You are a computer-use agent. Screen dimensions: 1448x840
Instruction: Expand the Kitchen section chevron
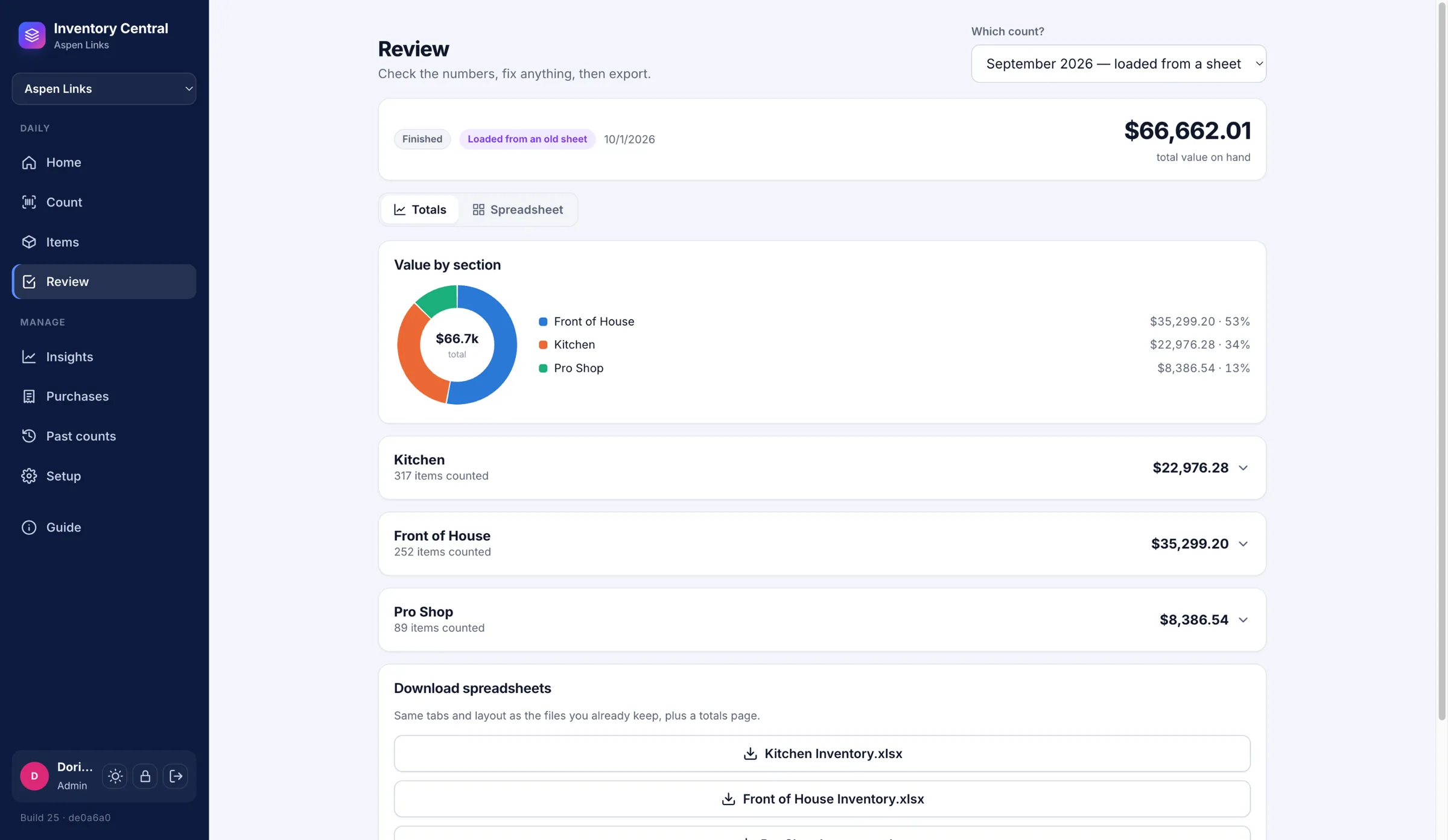(1243, 468)
